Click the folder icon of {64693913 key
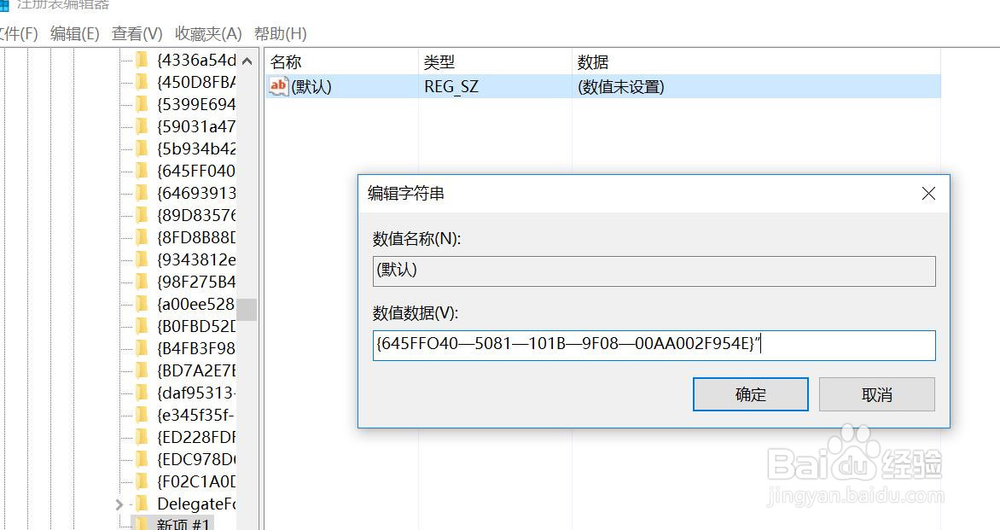 [x=142, y=193]
